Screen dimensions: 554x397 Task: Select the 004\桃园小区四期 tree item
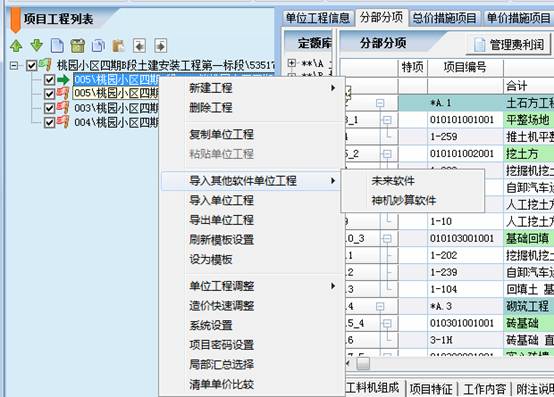pyautogui.click(x=116, y=122)
